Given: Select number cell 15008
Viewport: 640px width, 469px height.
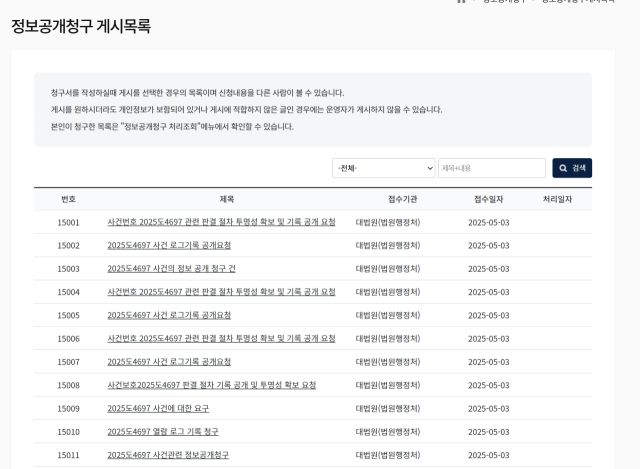Looking at the screenshot, I should tap(68, 385).
